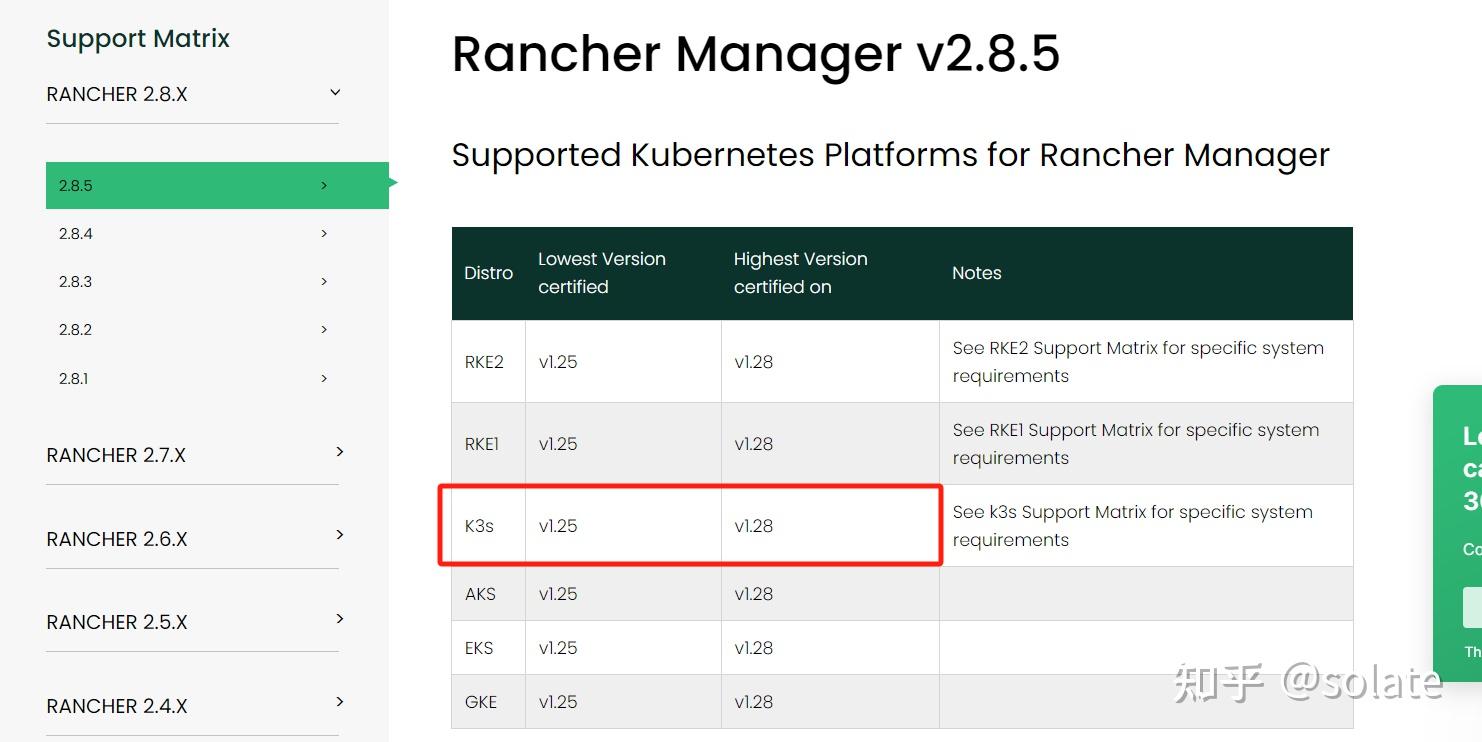Select version 2.8.5 in the sidebar

tap(76, 186)
